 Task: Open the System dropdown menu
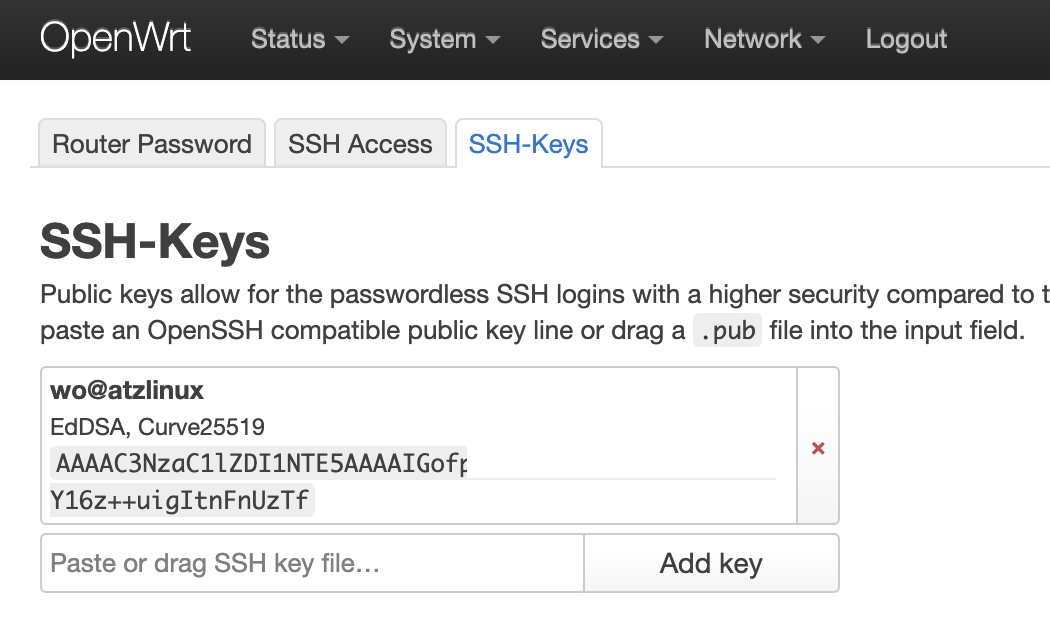tap(445, 39)
